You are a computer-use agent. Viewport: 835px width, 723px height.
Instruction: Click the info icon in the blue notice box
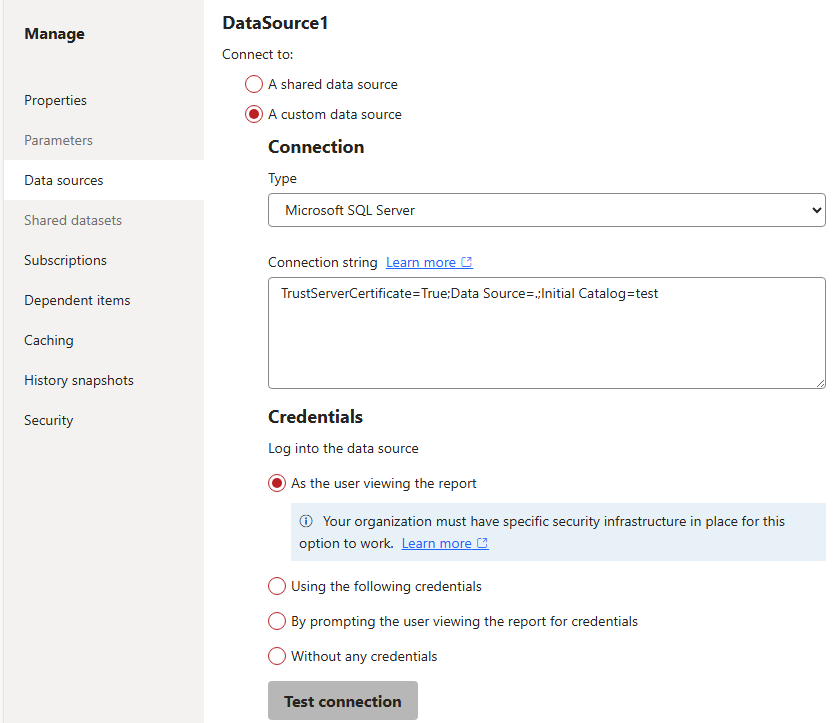coord(306,521)
